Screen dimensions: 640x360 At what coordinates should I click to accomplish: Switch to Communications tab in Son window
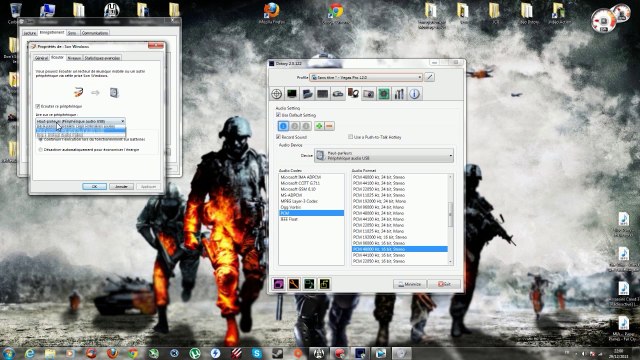(95, 33)
